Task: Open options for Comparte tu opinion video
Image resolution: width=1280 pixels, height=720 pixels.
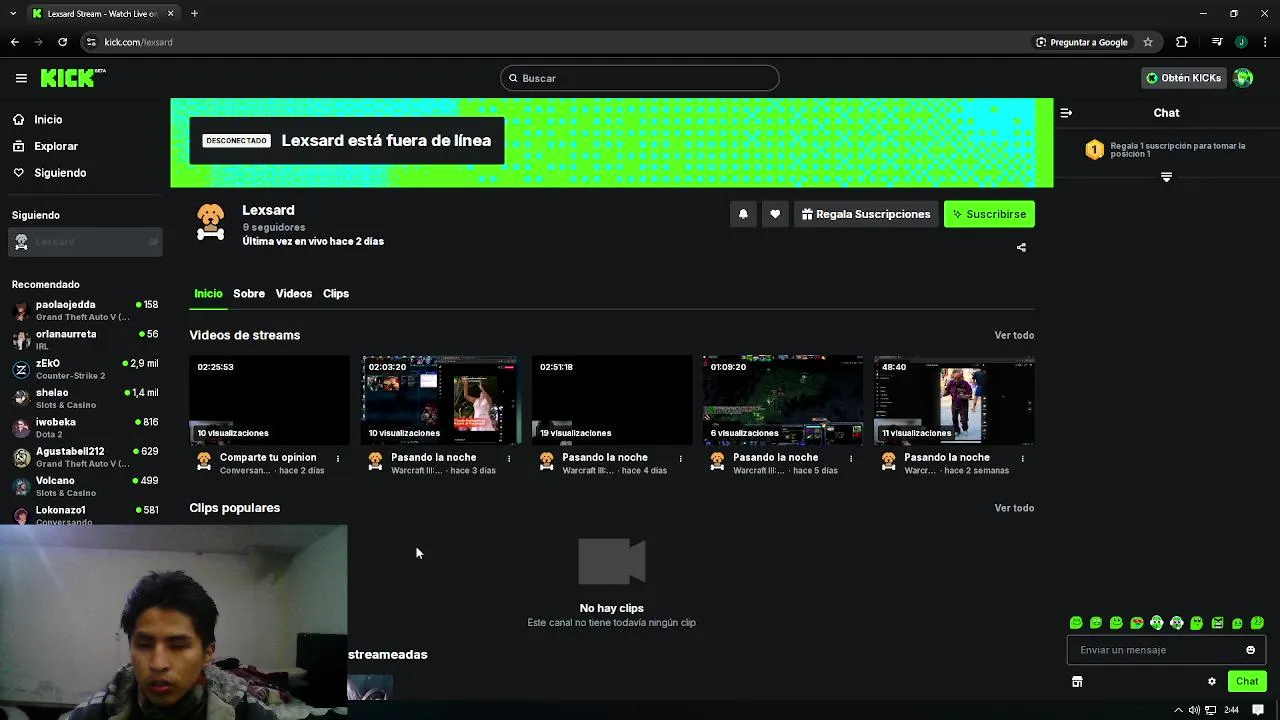Action: click(338, 458)
